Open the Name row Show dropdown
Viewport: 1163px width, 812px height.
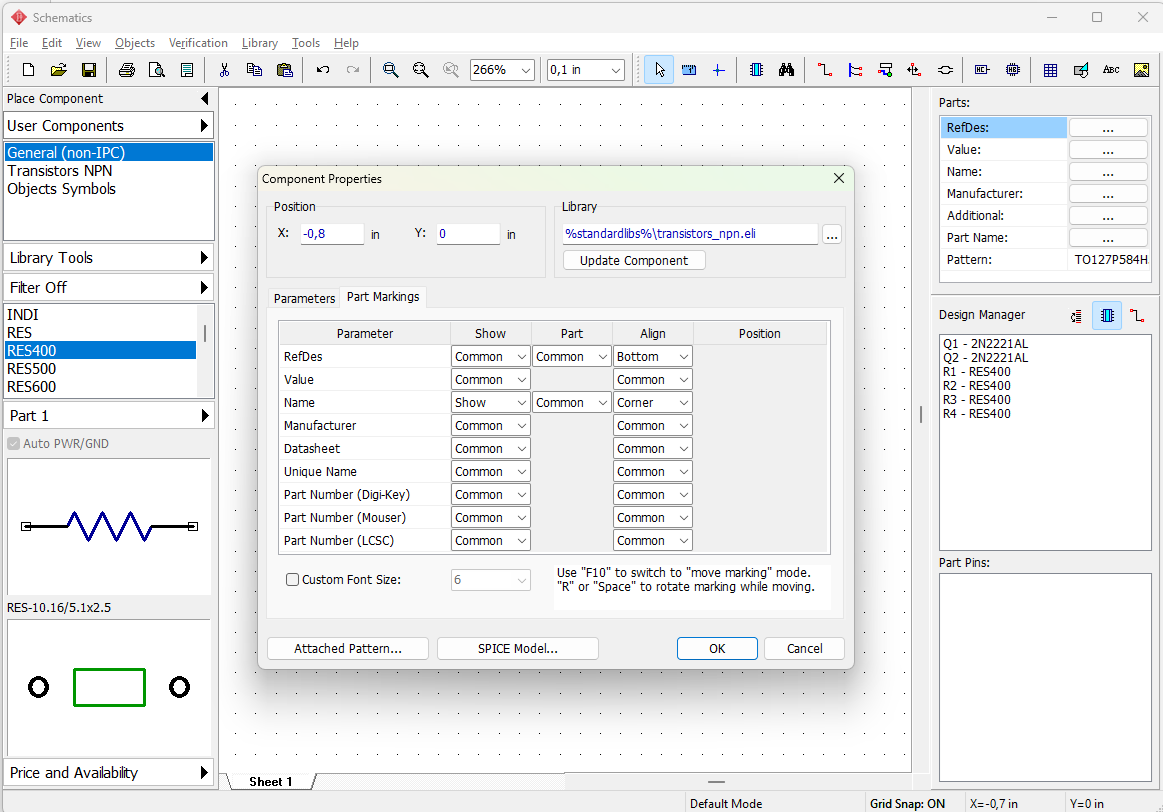pos(490,403)
